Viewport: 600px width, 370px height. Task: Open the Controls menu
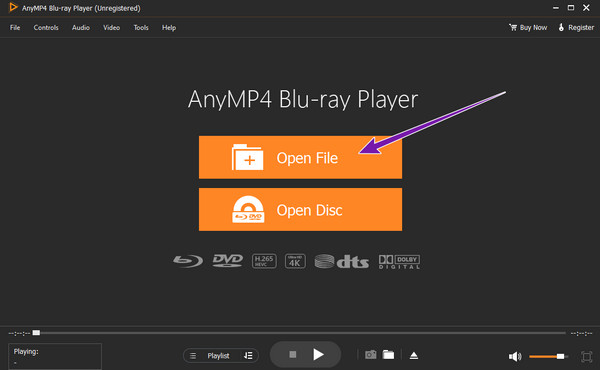[x=46, y=28]
